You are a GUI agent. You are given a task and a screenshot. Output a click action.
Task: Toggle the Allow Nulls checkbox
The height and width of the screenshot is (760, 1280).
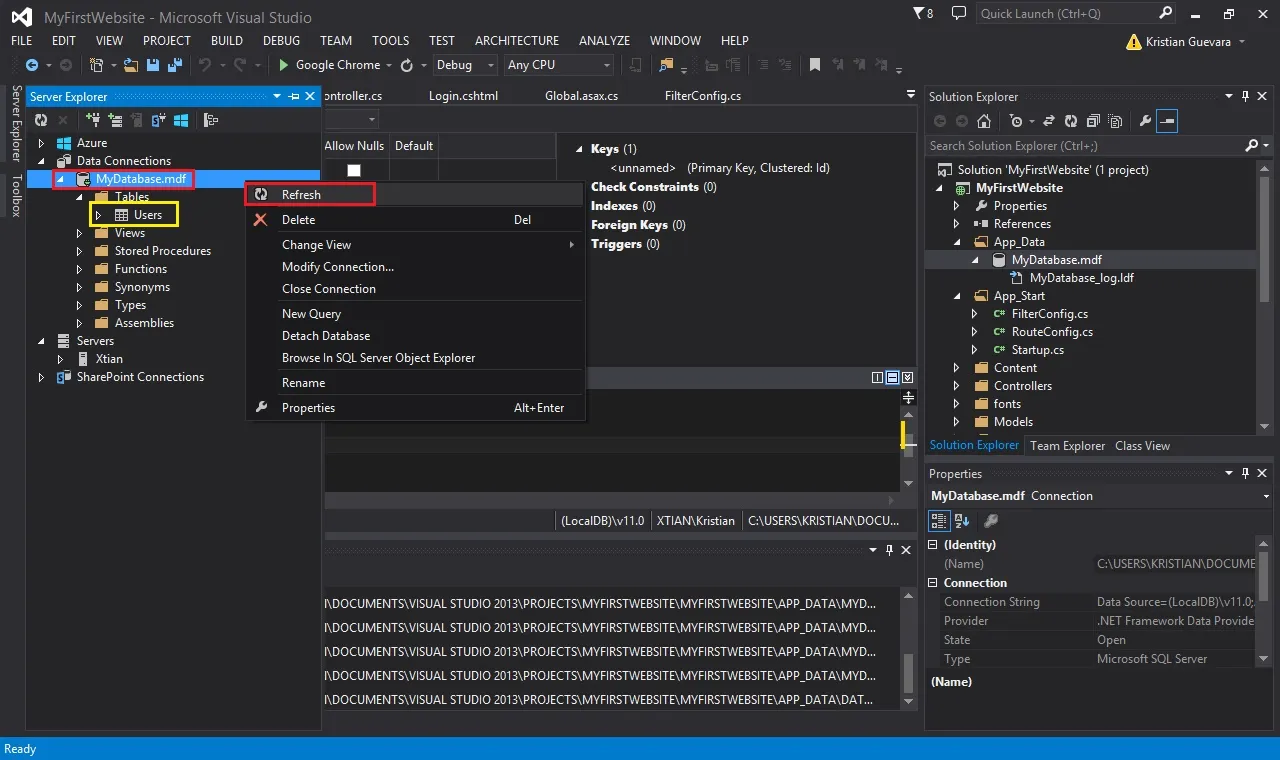[x=354, y=170]
